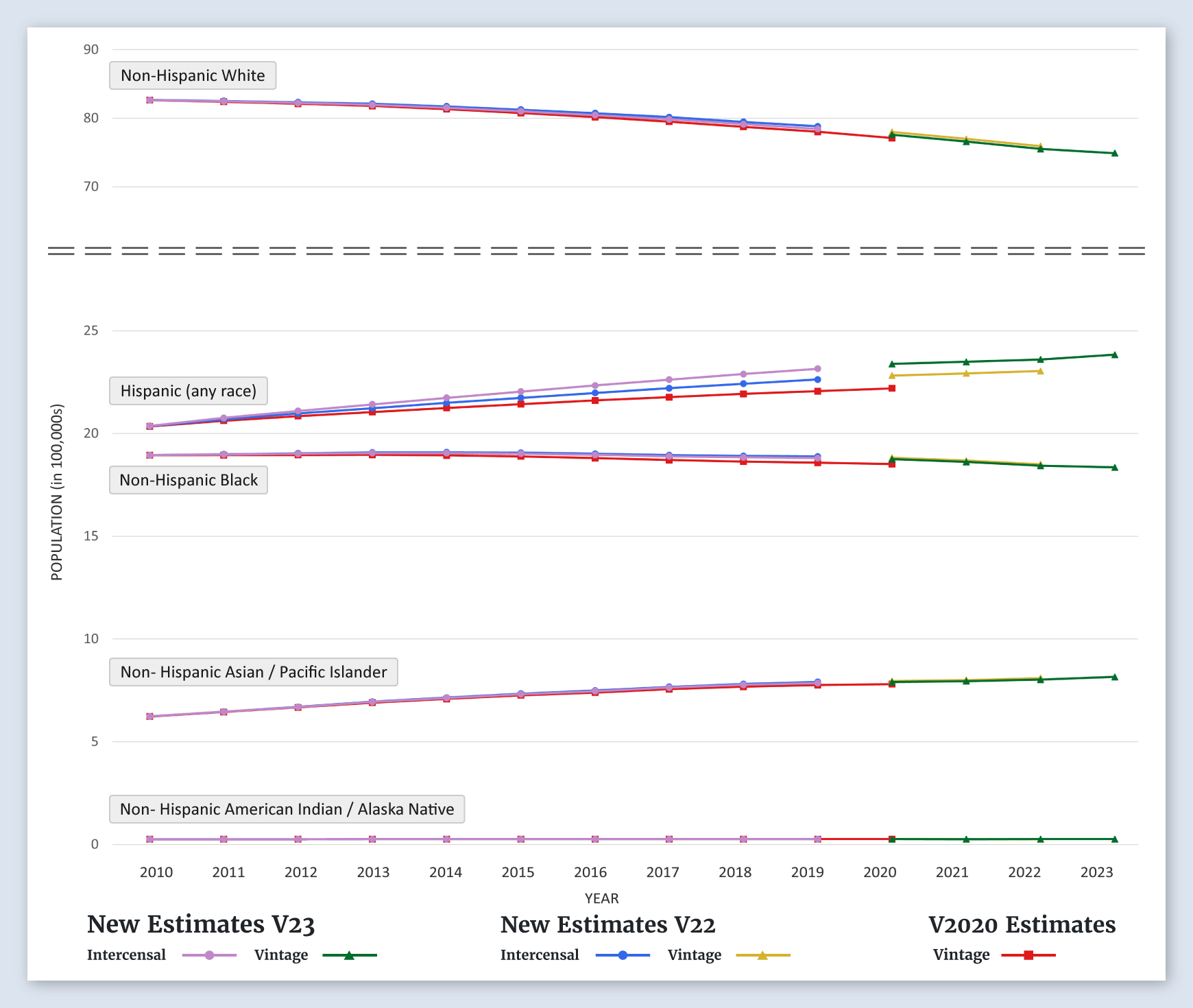Toggle the V22 Vintage legend label
The image size is (1193, 1008).
(x=694, y=955)
